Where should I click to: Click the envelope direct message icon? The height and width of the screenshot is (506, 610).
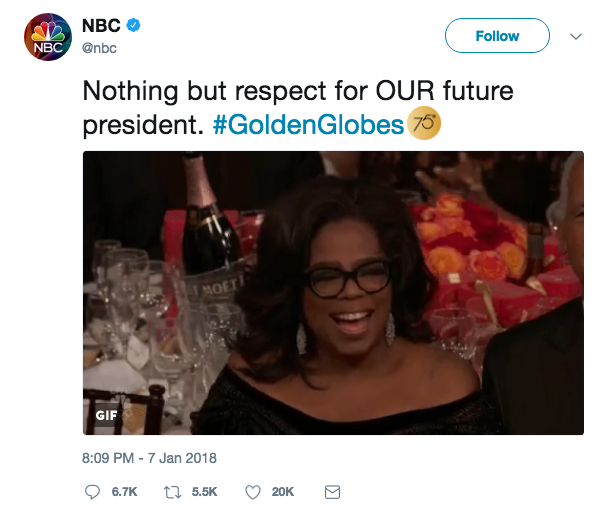pyautogui.click(x=333, y=491)
